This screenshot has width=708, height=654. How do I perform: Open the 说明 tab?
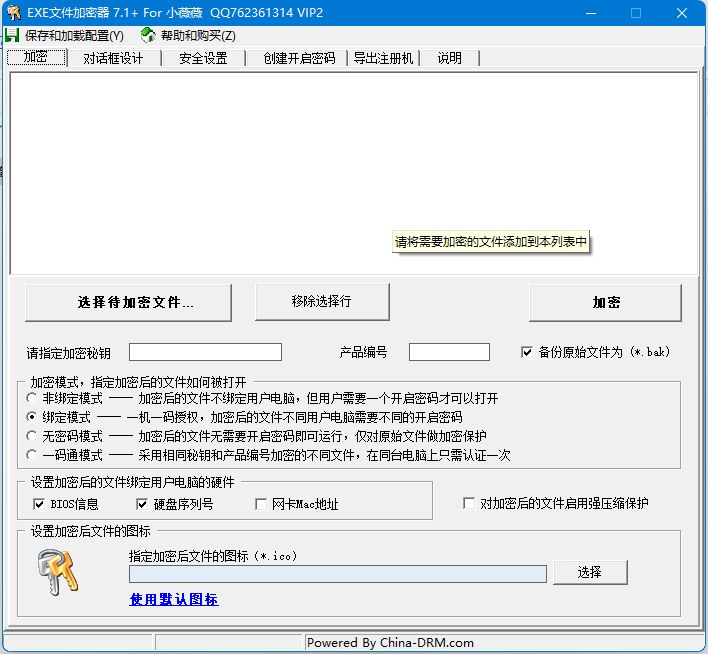pos(449,58)
